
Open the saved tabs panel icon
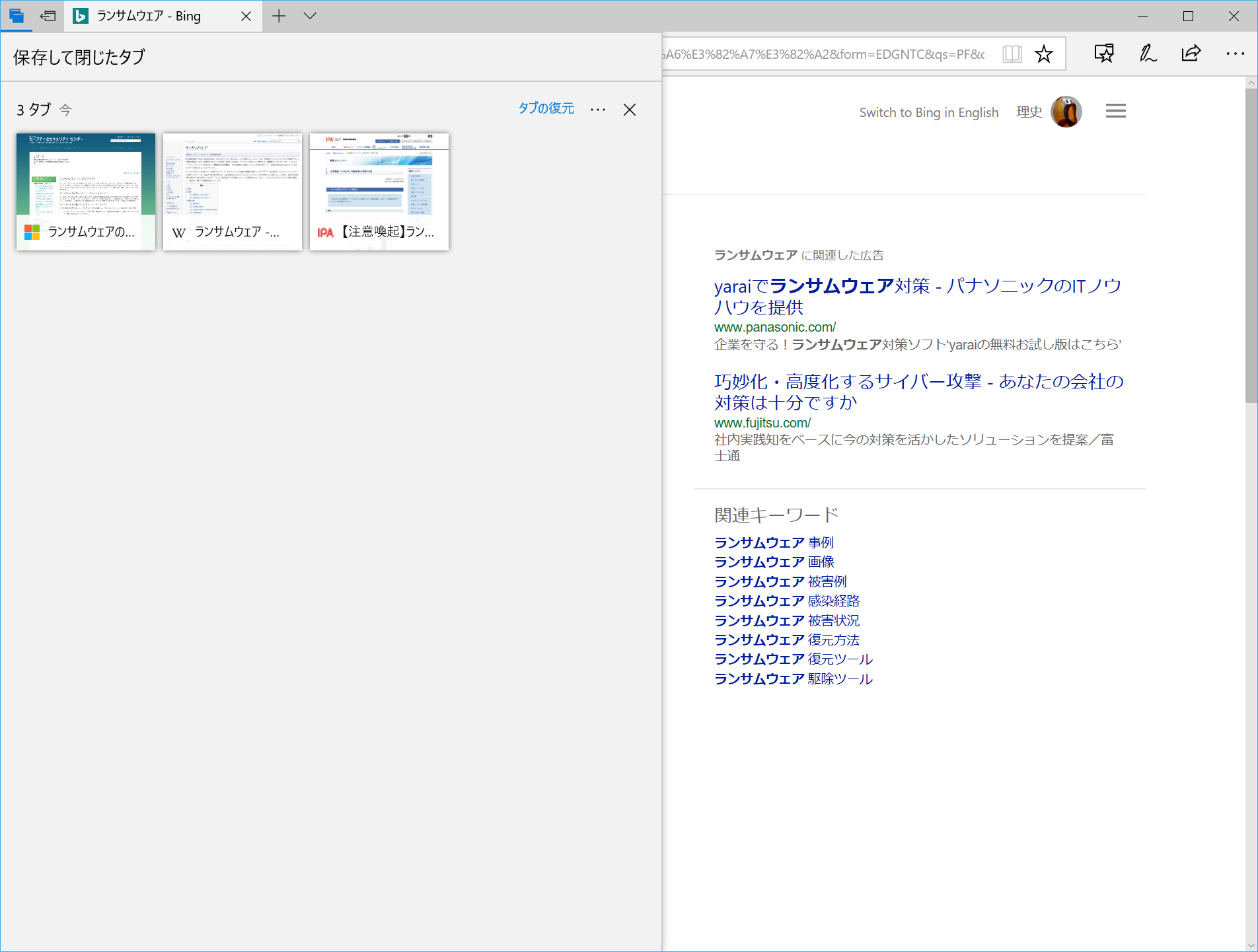tap(17, 16)
